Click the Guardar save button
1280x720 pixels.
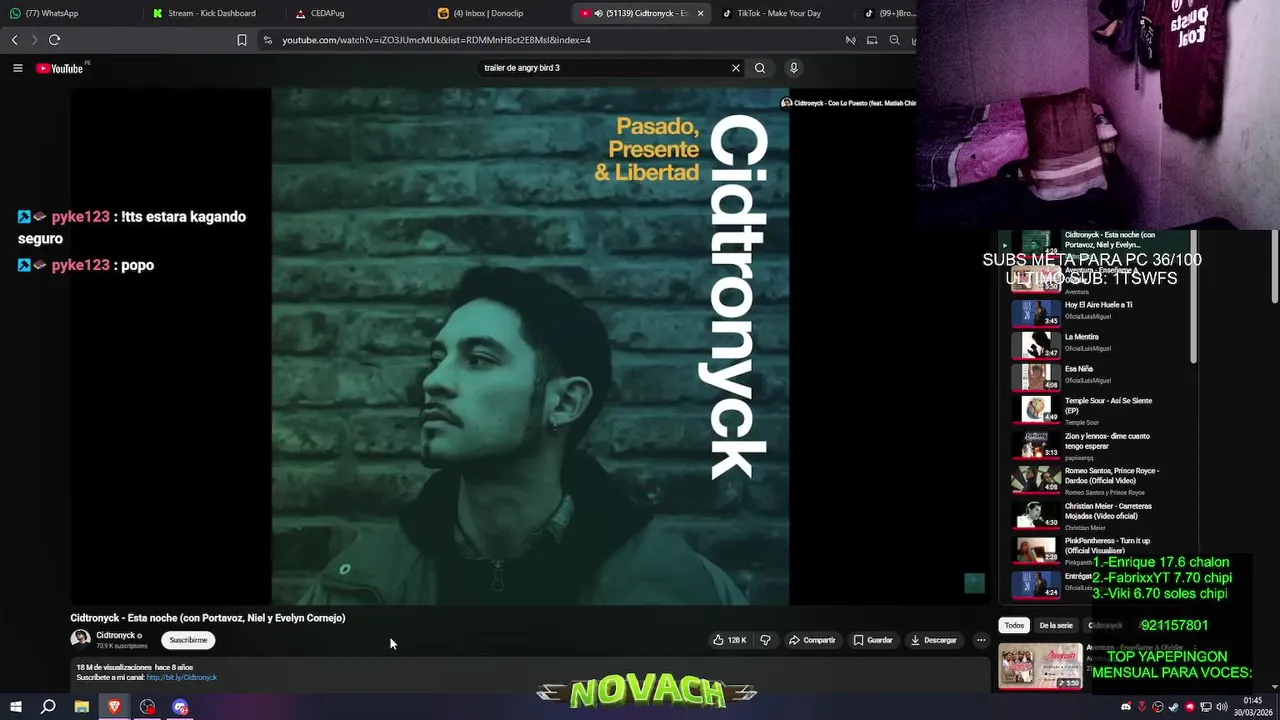coord(873,640)
